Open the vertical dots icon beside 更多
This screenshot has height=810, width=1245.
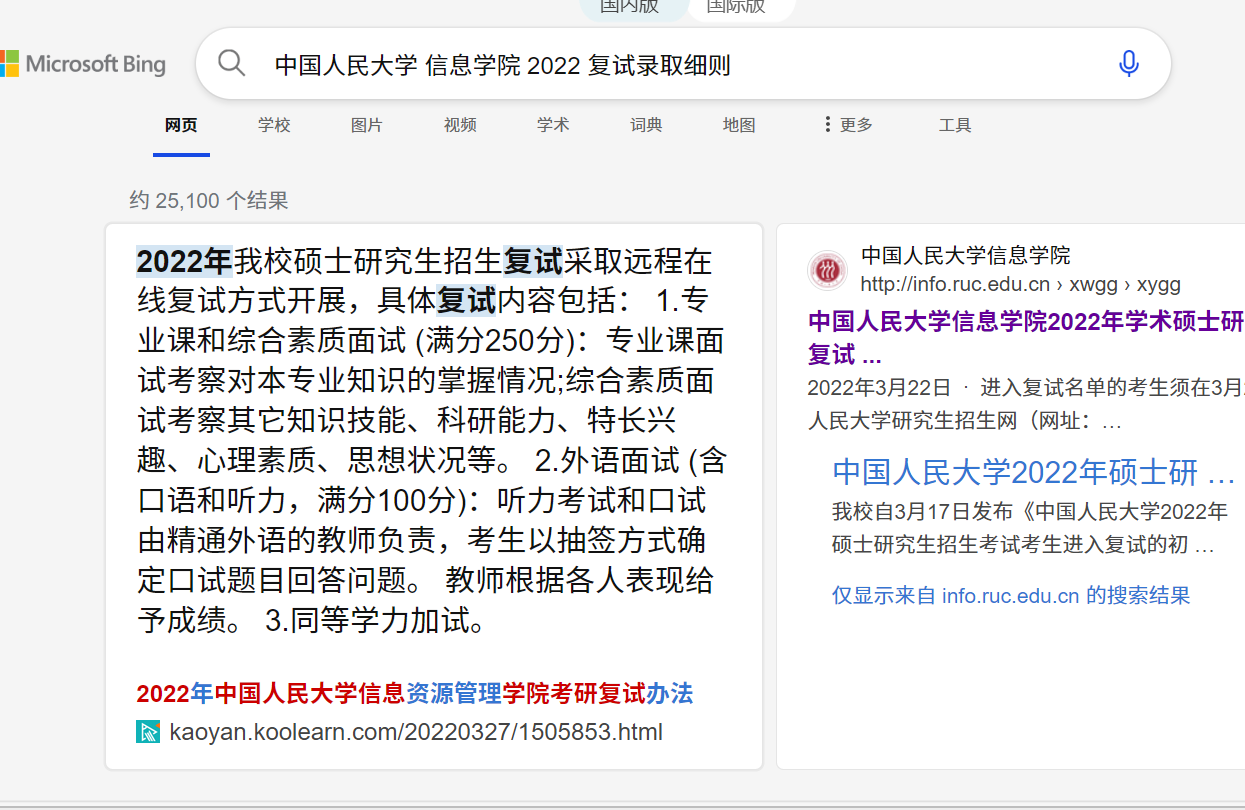pos(826,124)
